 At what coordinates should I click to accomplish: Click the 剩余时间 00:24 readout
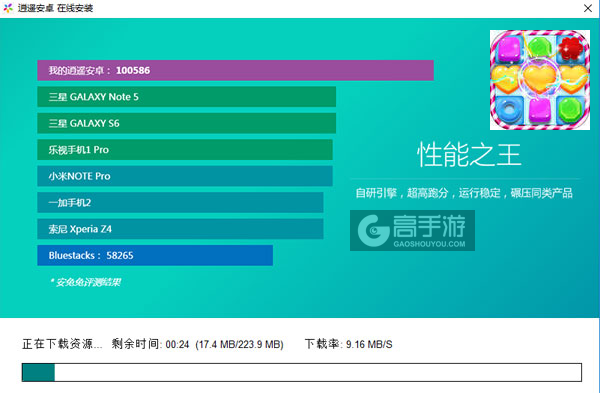(x=150, y=344)
